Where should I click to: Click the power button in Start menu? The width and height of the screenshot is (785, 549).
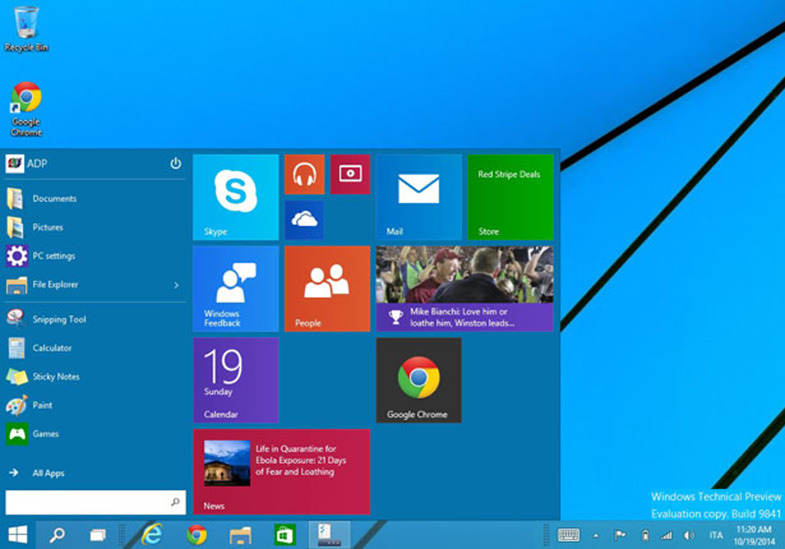pos(176,164)
